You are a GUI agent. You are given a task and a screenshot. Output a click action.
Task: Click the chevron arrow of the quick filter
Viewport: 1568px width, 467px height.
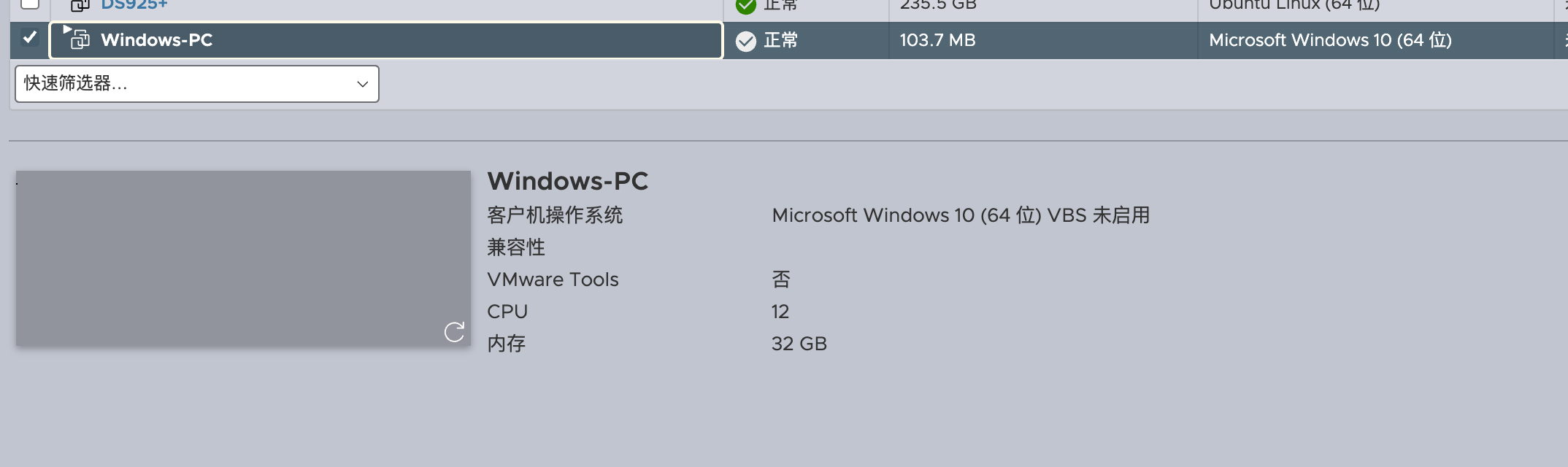(362, 84)
